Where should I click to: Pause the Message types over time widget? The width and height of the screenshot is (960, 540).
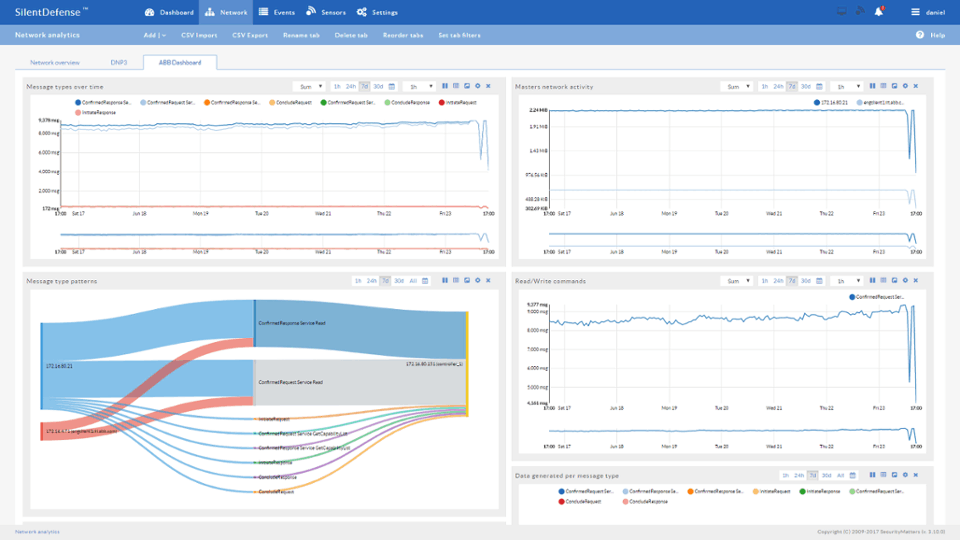click(x=444, y=86)
